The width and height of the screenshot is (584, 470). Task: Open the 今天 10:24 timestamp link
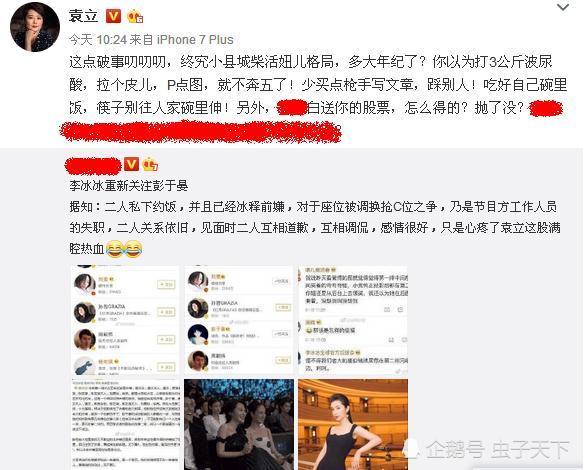(x=98, y=39)
